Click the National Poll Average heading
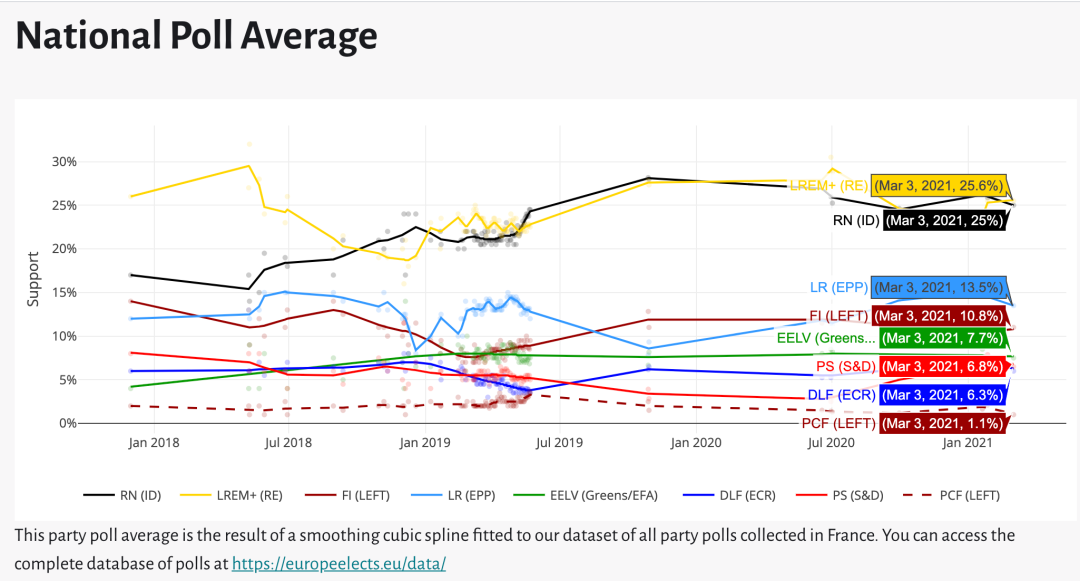Image resolution: width=1080 pixels, height=581 pixels. coord(197,37)
